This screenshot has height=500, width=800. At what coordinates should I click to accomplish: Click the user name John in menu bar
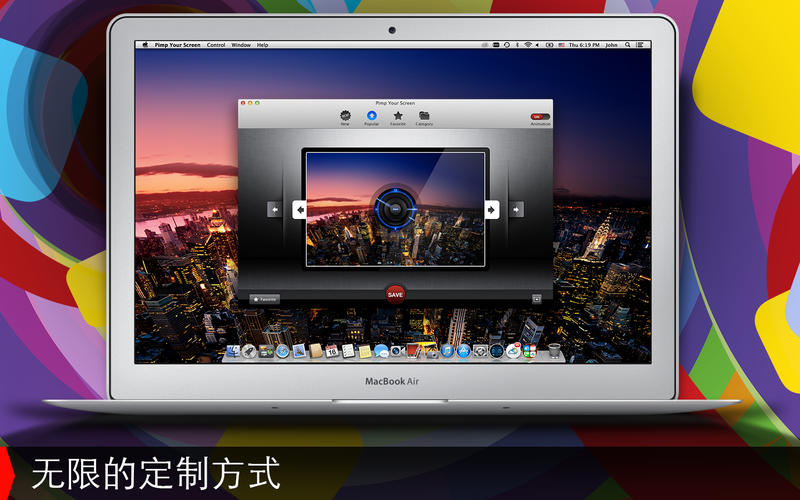pos(611,45)
